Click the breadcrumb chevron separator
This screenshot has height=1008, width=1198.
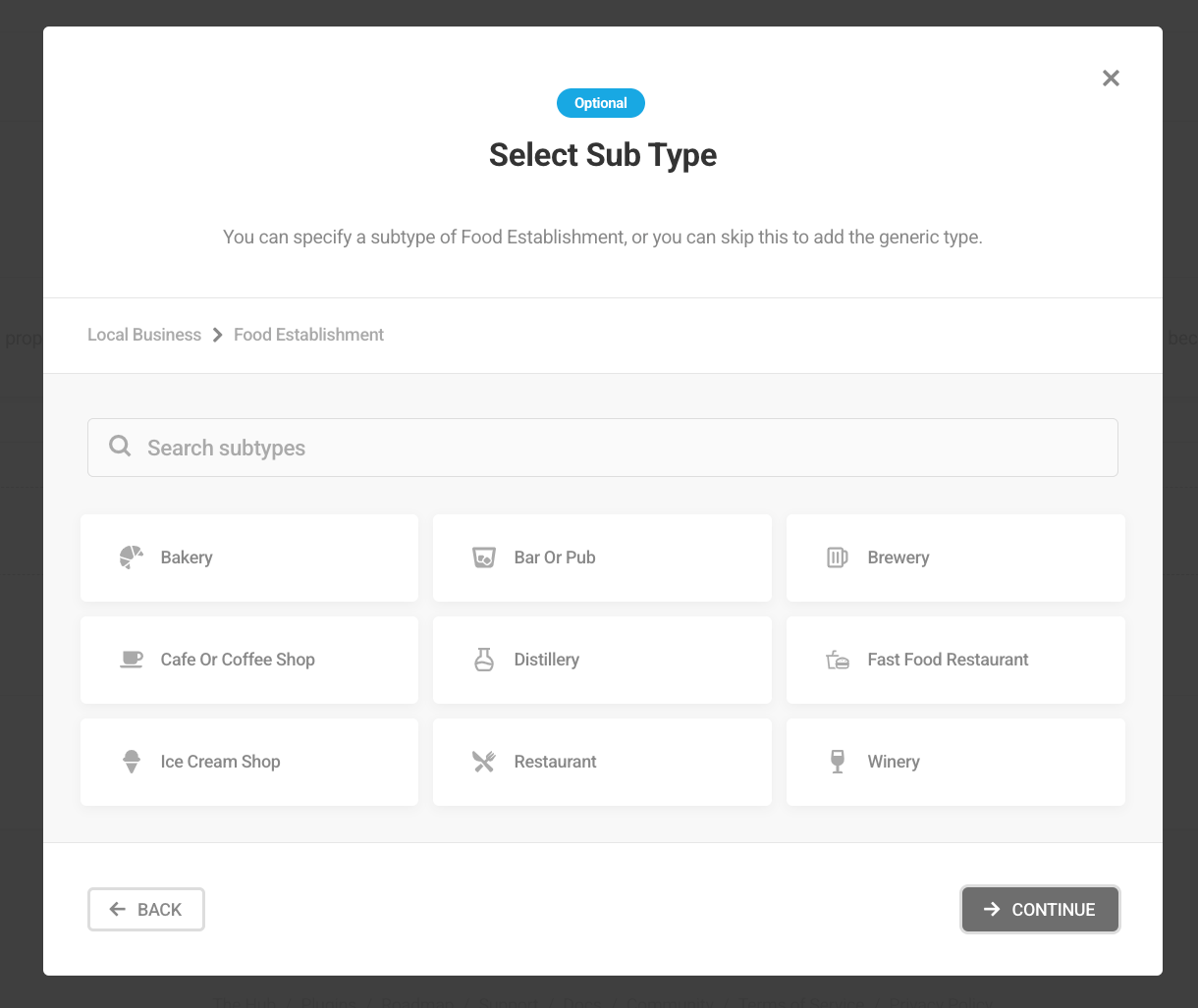(x=218, y=335)
